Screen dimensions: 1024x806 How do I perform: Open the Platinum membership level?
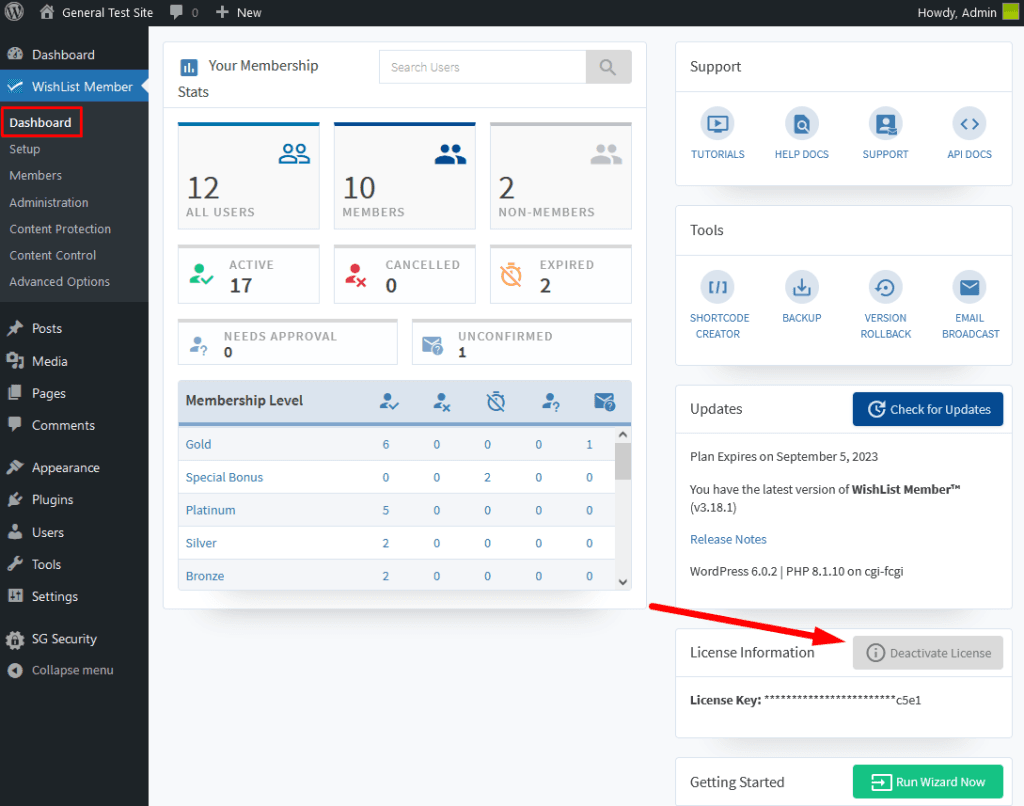click(x=210, y=510)
